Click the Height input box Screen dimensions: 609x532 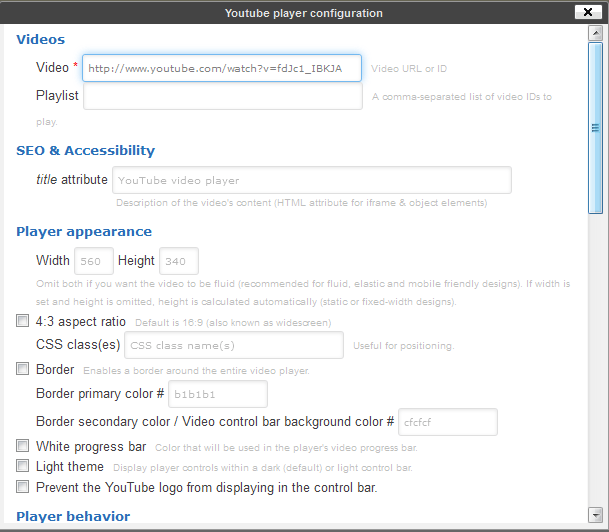click(x=179, y=261)
